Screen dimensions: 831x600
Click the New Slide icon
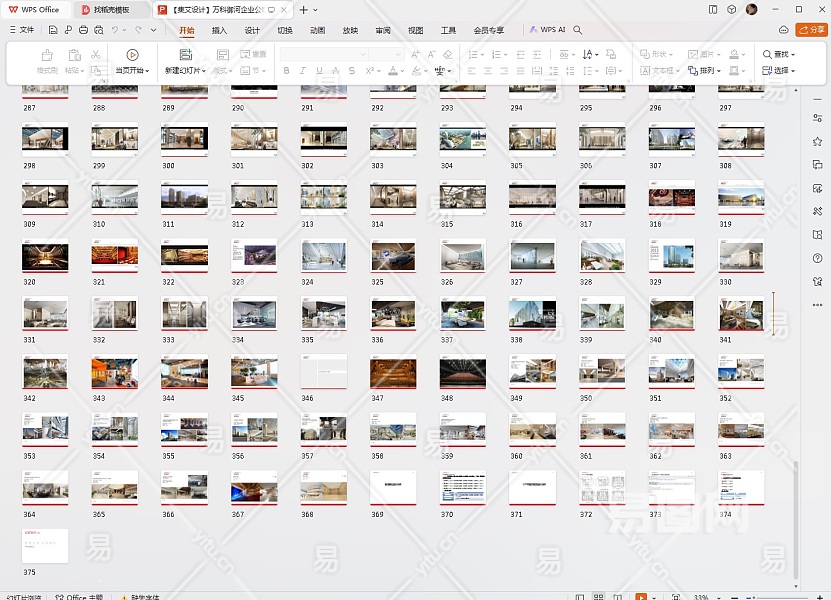tap(185, 55)
